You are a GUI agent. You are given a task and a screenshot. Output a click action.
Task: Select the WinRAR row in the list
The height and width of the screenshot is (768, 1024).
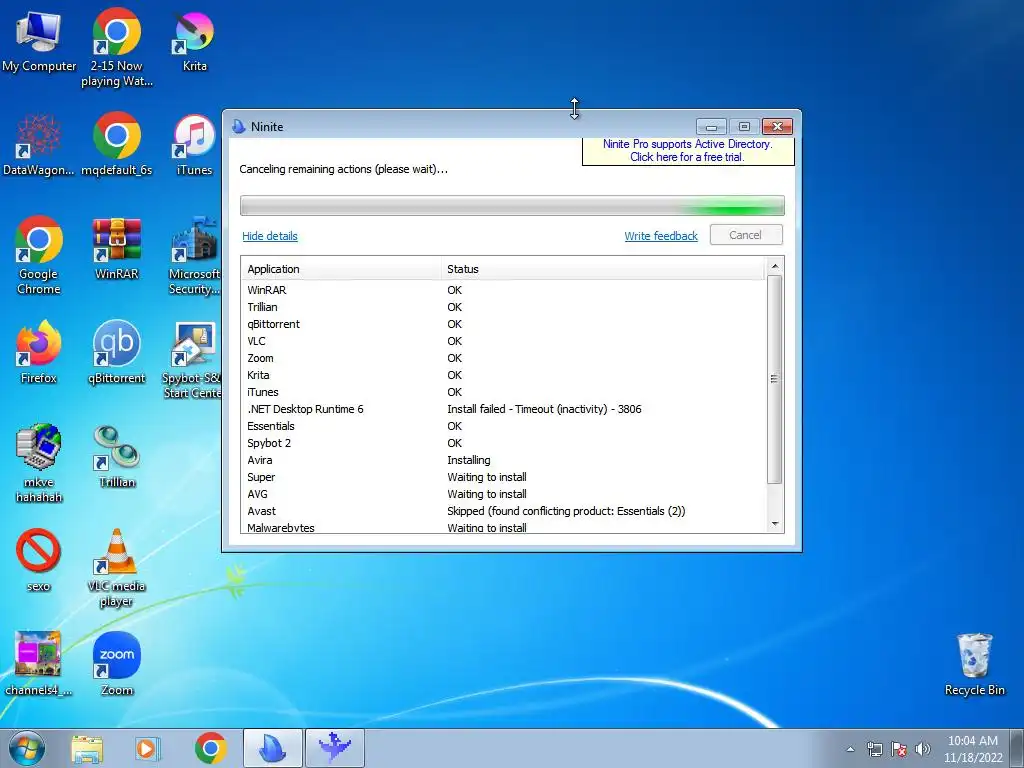click(x=504, y=290)
